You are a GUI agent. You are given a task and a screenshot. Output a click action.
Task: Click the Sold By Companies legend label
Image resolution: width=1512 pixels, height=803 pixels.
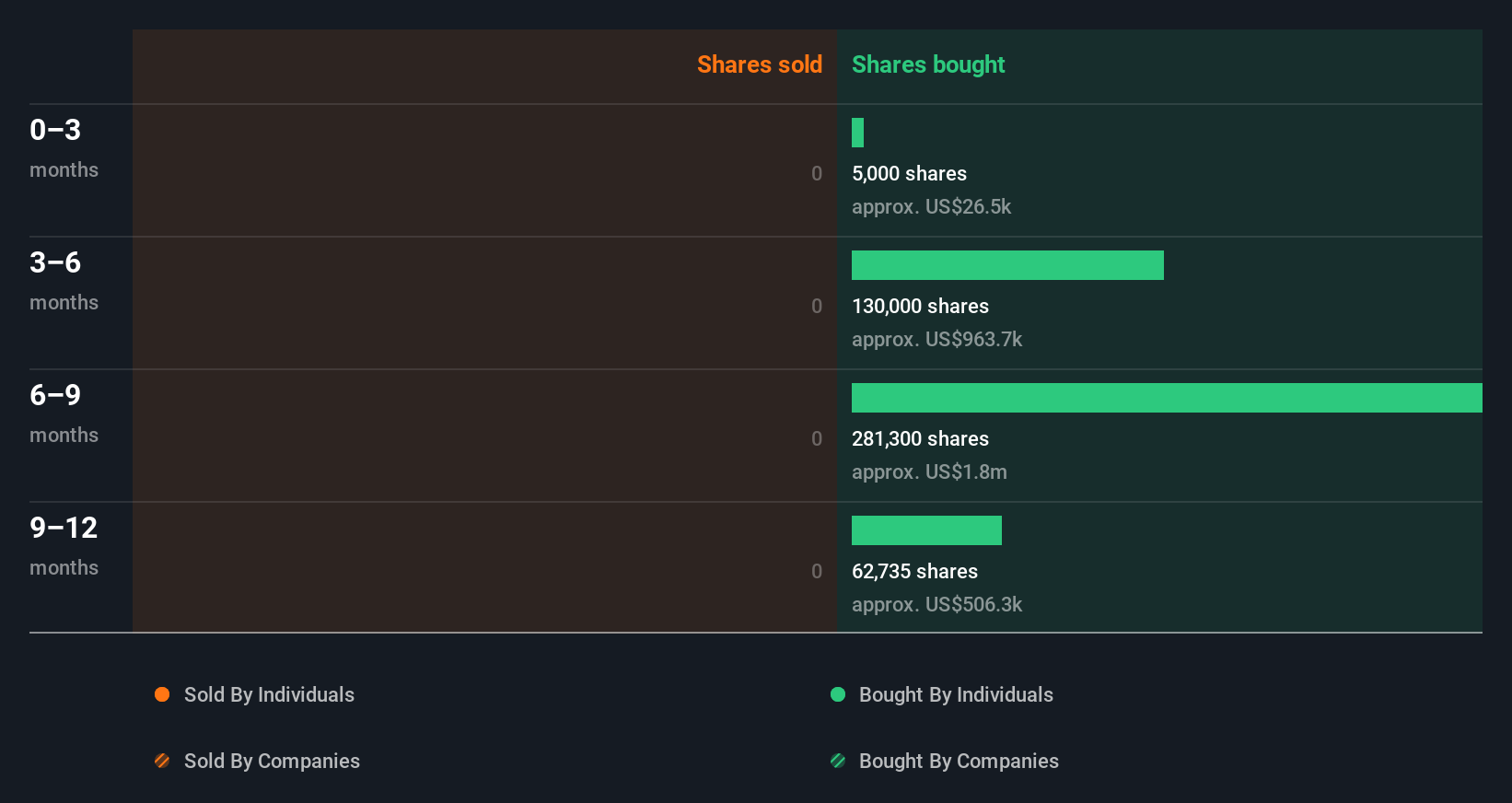tap(272, 761)
